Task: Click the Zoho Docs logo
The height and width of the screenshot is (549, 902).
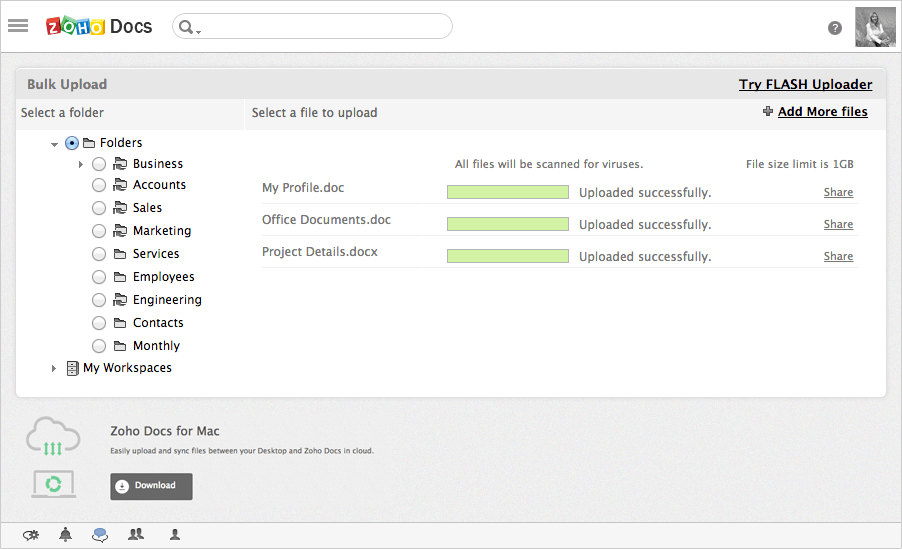Action: pyautogui.click(x=99, y=26)
